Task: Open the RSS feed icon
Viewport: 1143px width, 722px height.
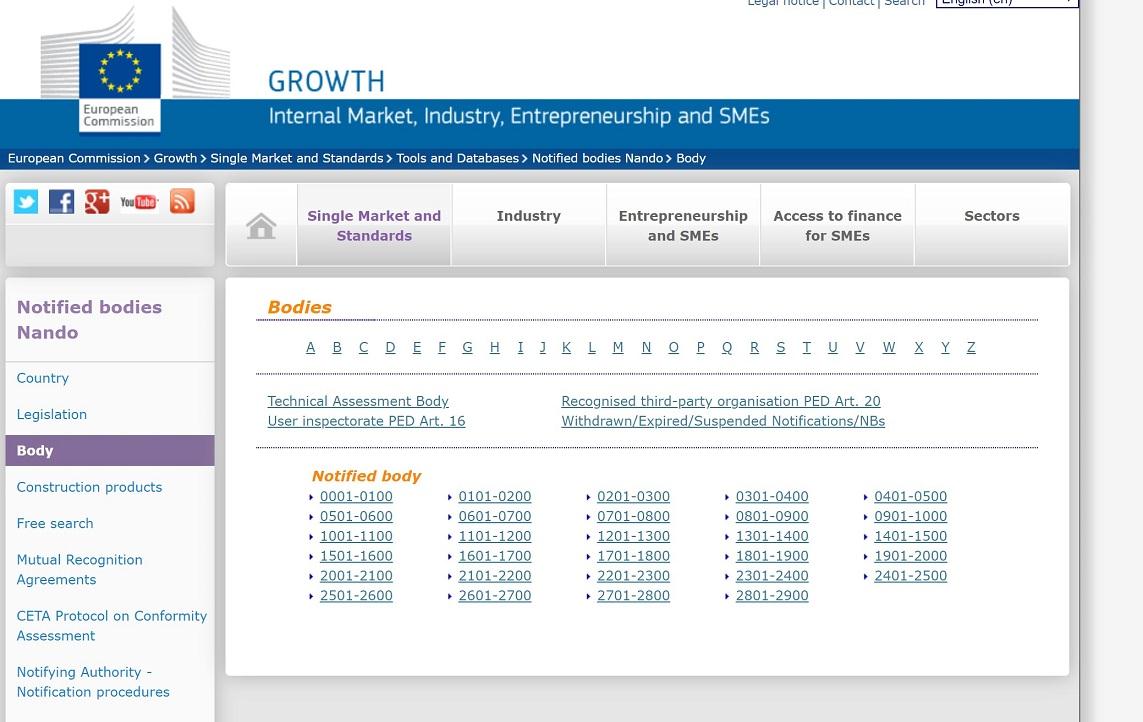Action: pyautogui.click(x=182, y=201)
